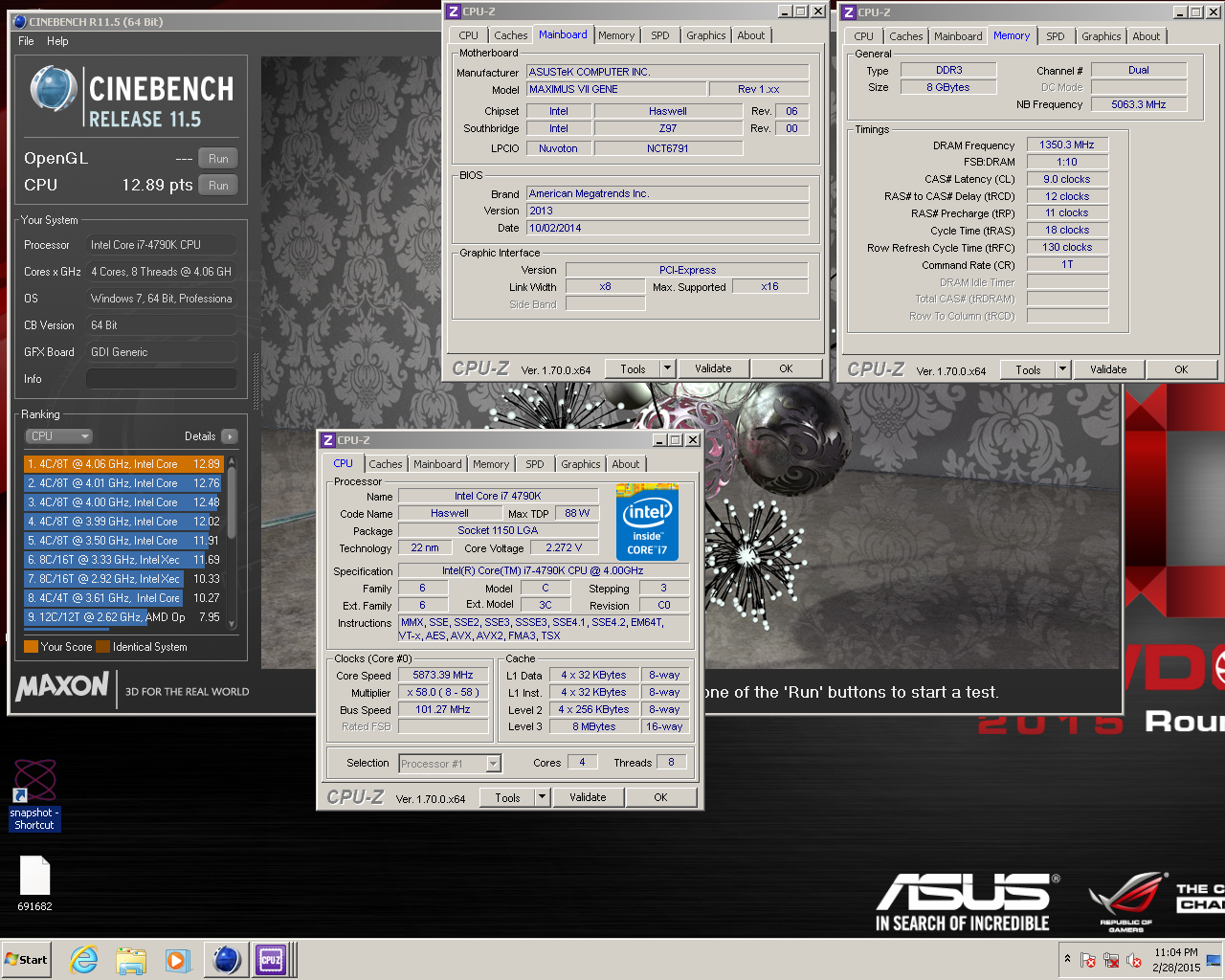
Task: Click the Z icon in CPU-Z Memory window title
Action: pos(849,12)
